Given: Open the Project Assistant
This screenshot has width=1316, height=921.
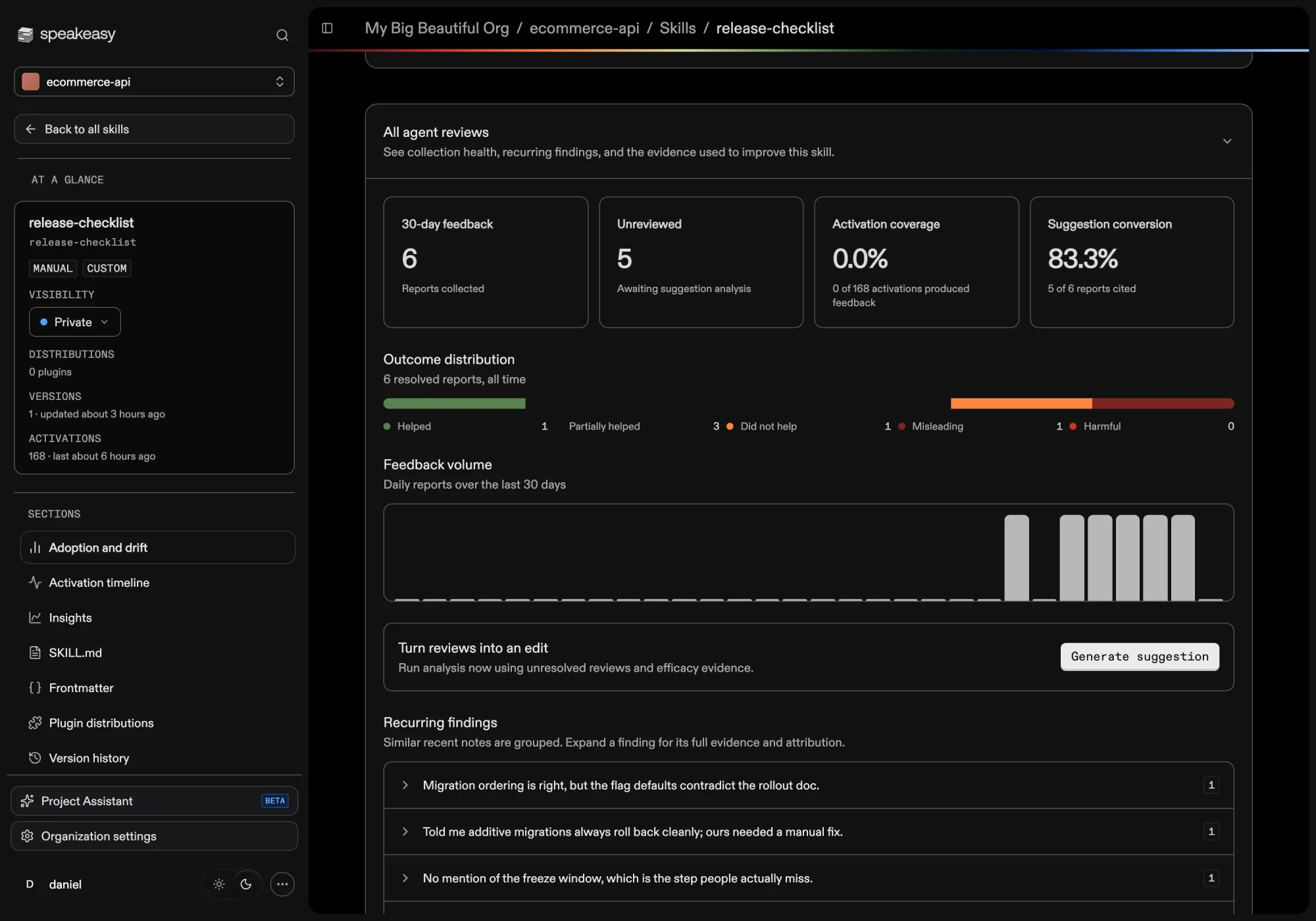Looking at the screenshot, I should click(154, 801).
